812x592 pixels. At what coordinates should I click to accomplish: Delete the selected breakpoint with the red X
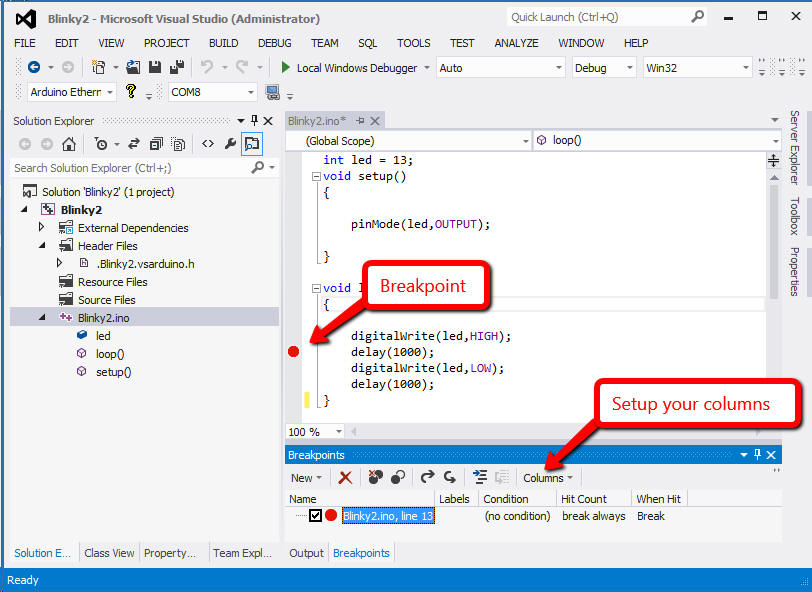(345, 478)
